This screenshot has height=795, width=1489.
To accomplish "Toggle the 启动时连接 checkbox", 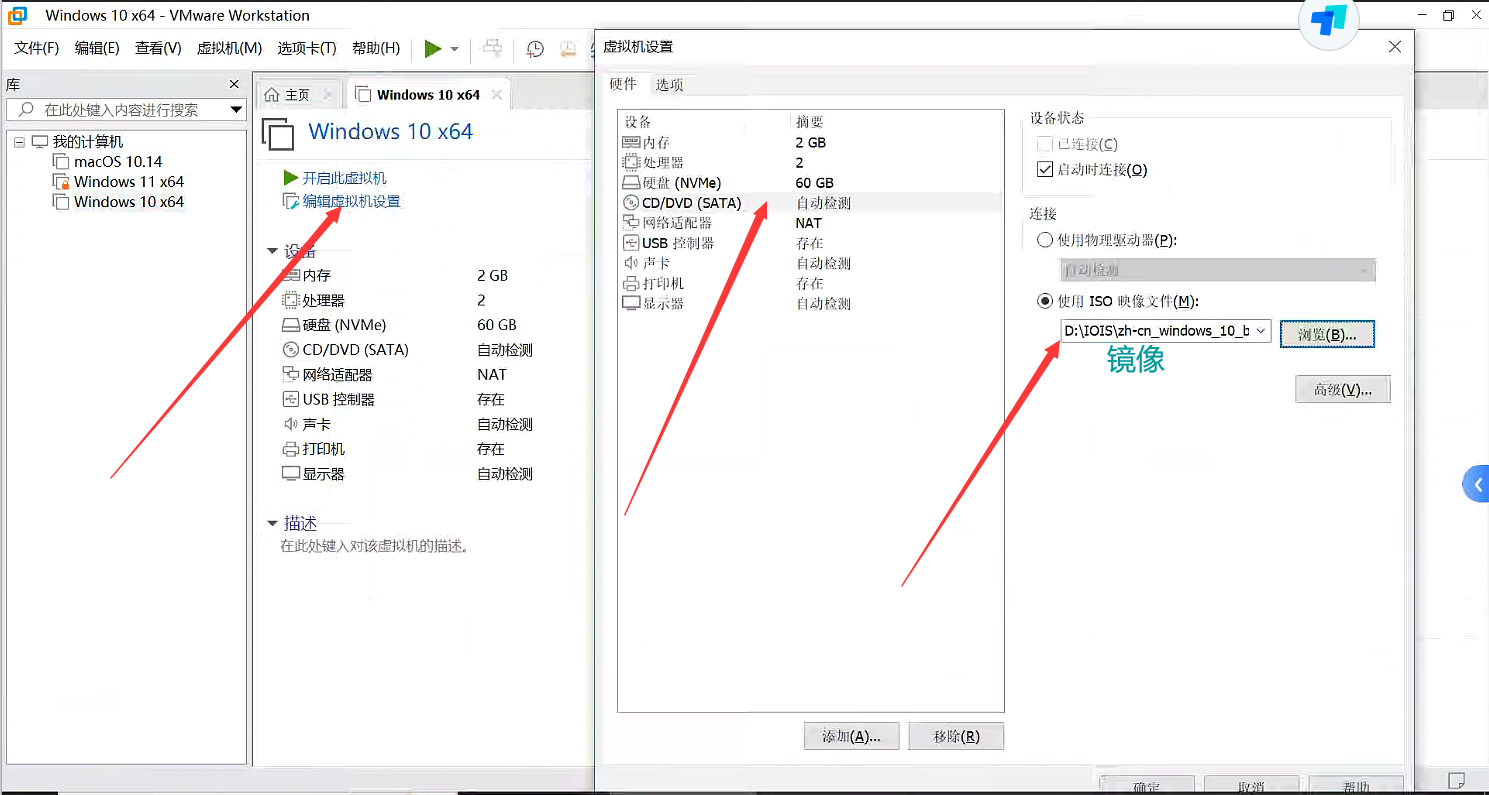I will (x=1046, y=169).
